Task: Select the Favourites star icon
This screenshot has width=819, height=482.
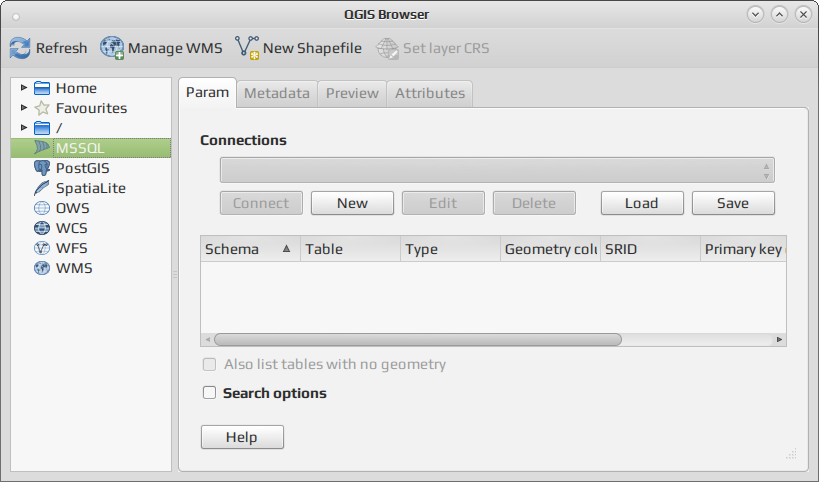Action: (42, 108)
